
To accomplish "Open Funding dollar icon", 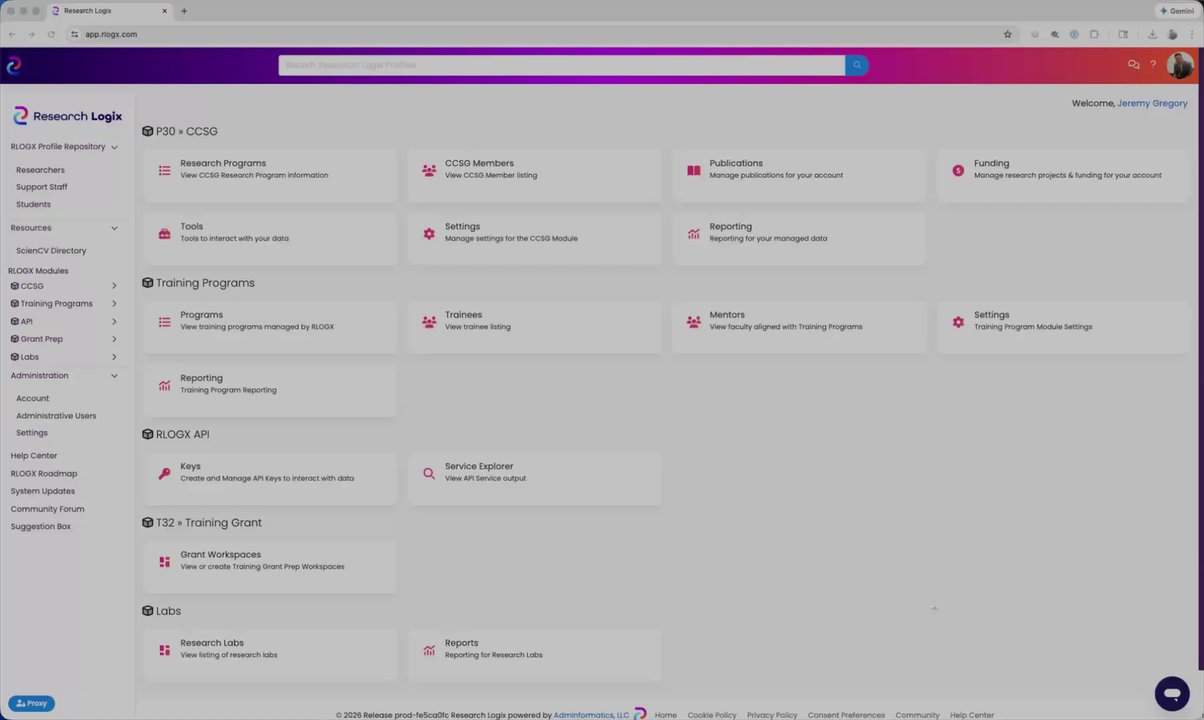I will click(x=958, y=171).
